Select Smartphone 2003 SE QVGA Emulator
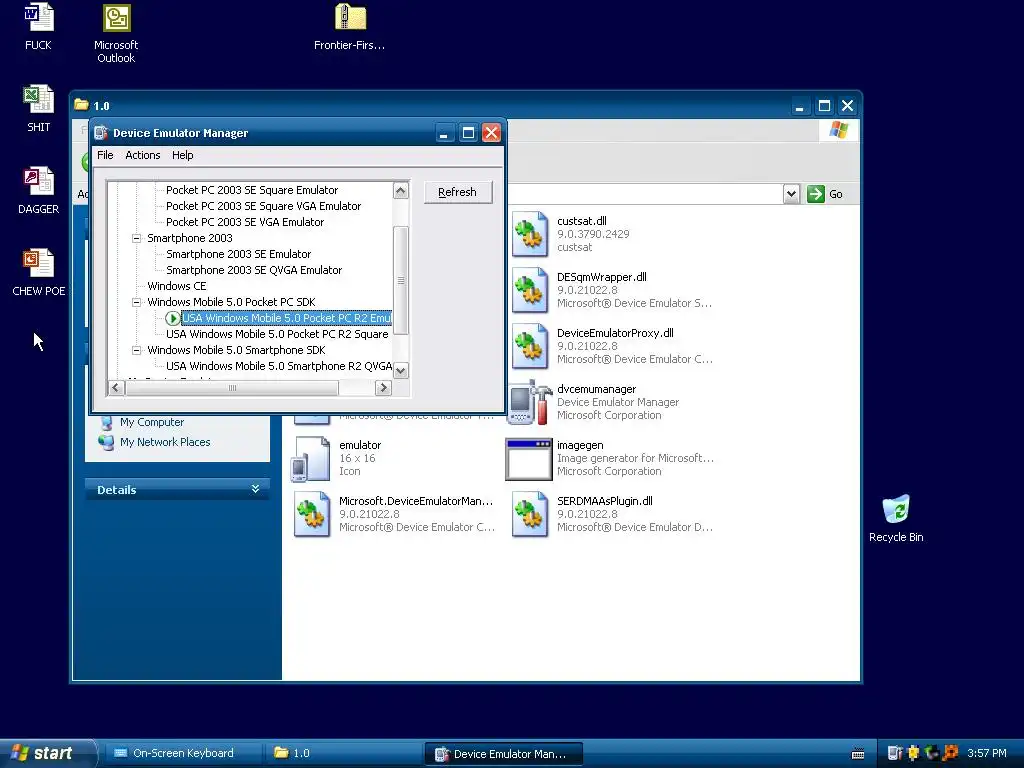 254,270
